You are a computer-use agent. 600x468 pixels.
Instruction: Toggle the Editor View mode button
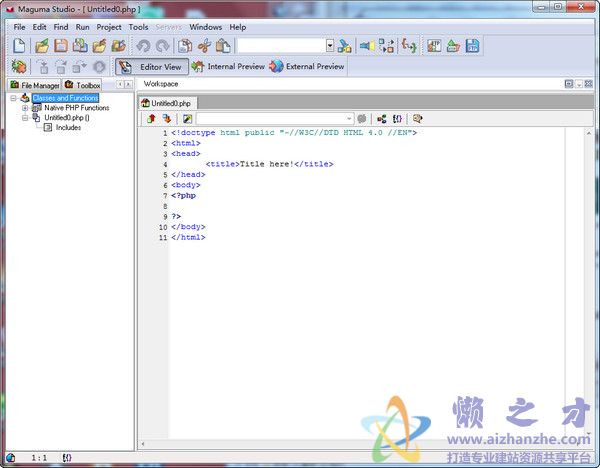pyautogui.click(x=152, y=67)
